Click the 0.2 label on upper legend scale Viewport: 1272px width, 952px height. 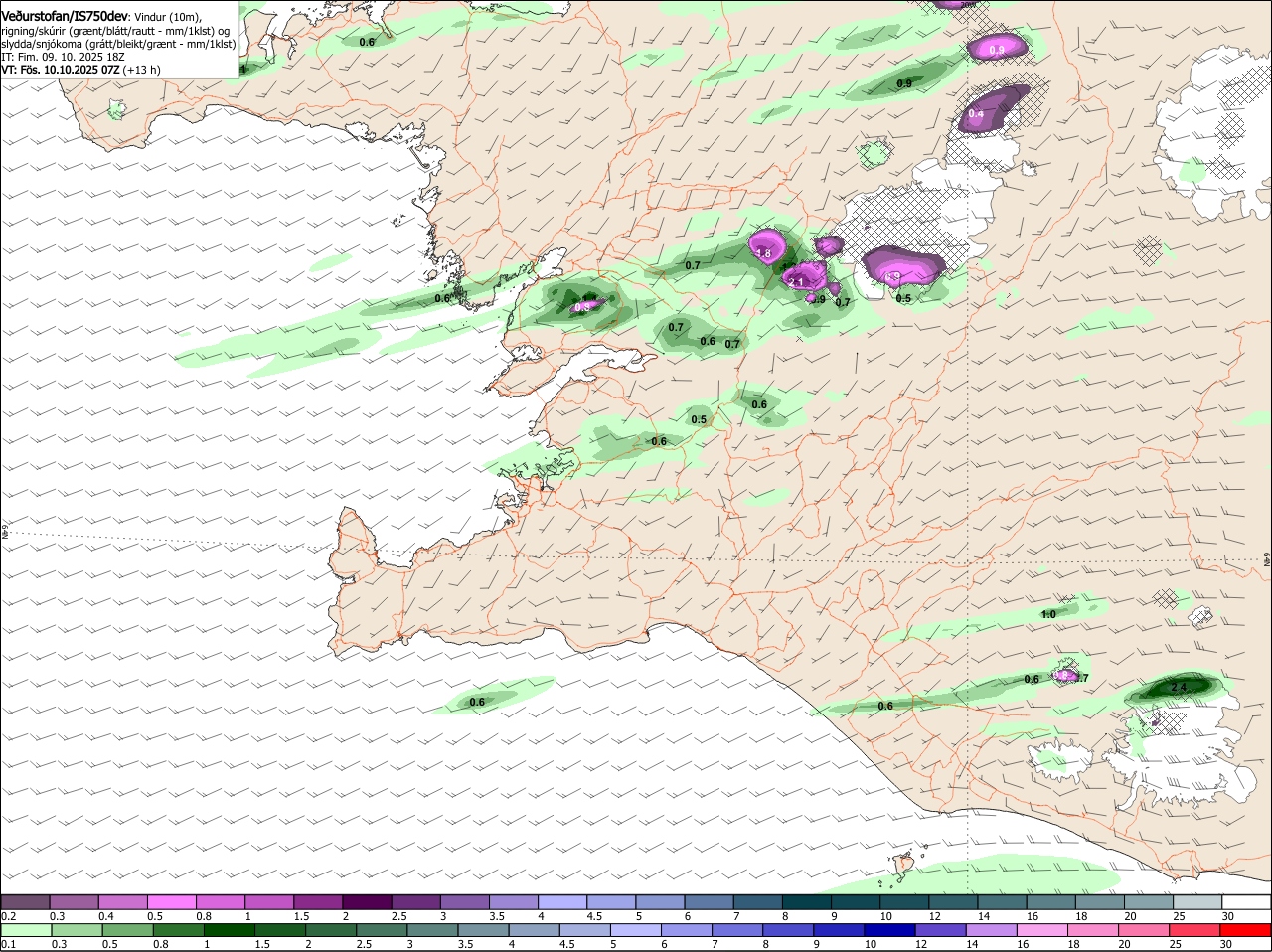click(x=8, y=915)
